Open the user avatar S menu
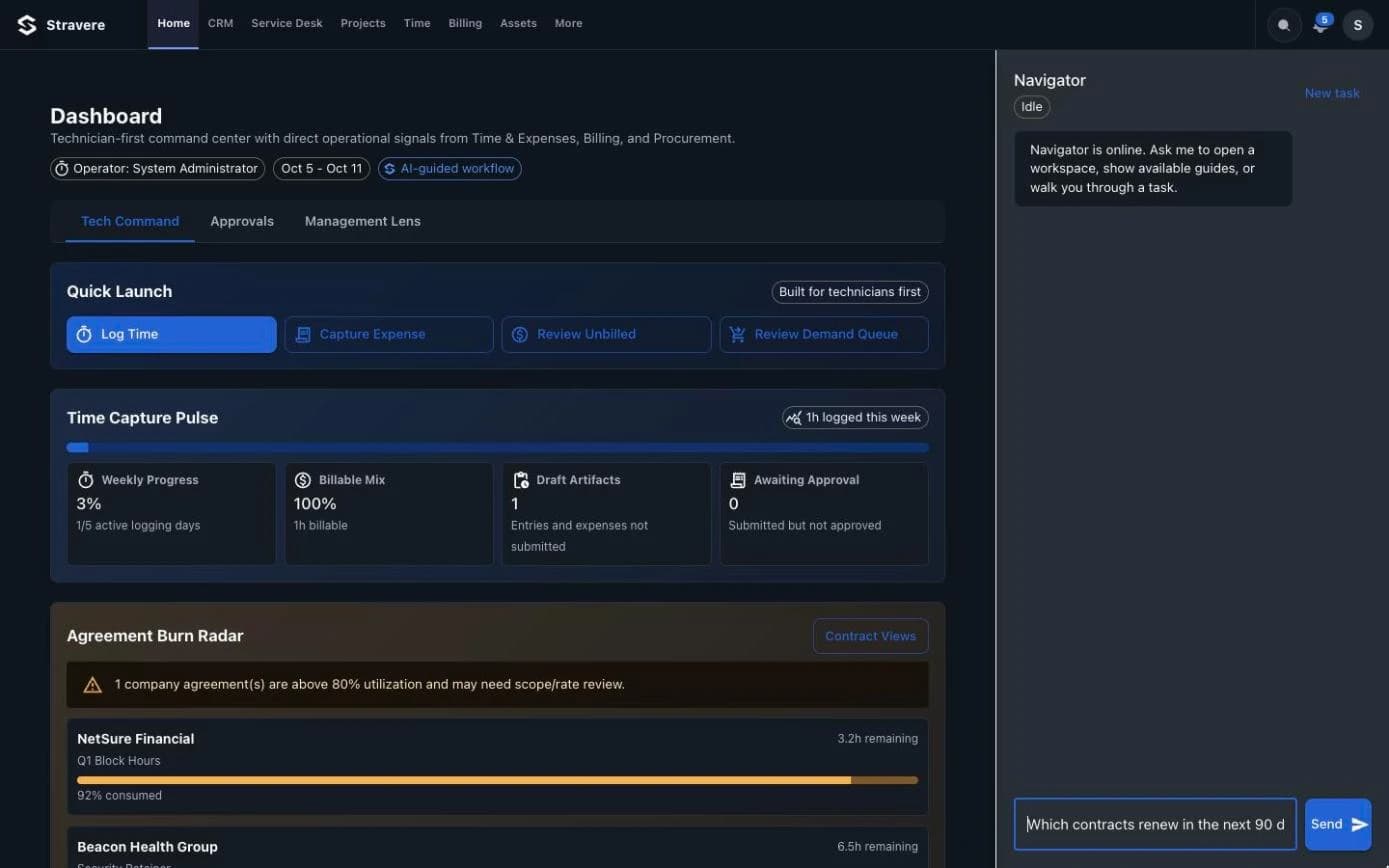The image size is (1389, 868). tap(1357, 25)
